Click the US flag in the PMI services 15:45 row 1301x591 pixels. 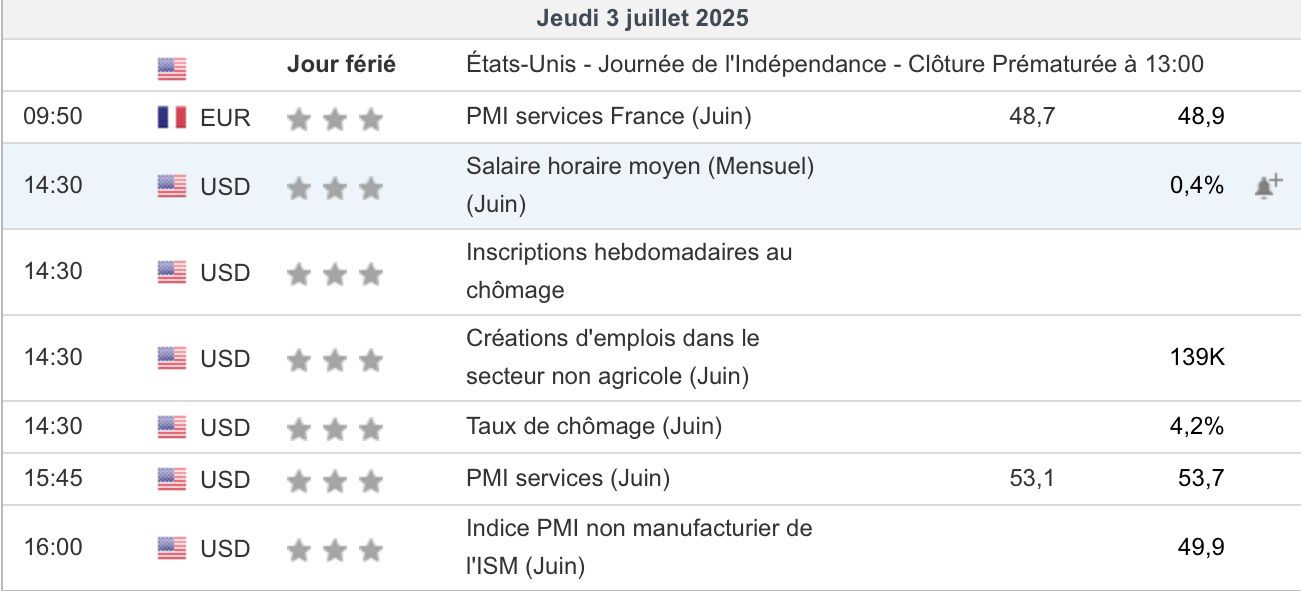click(172, 479)
